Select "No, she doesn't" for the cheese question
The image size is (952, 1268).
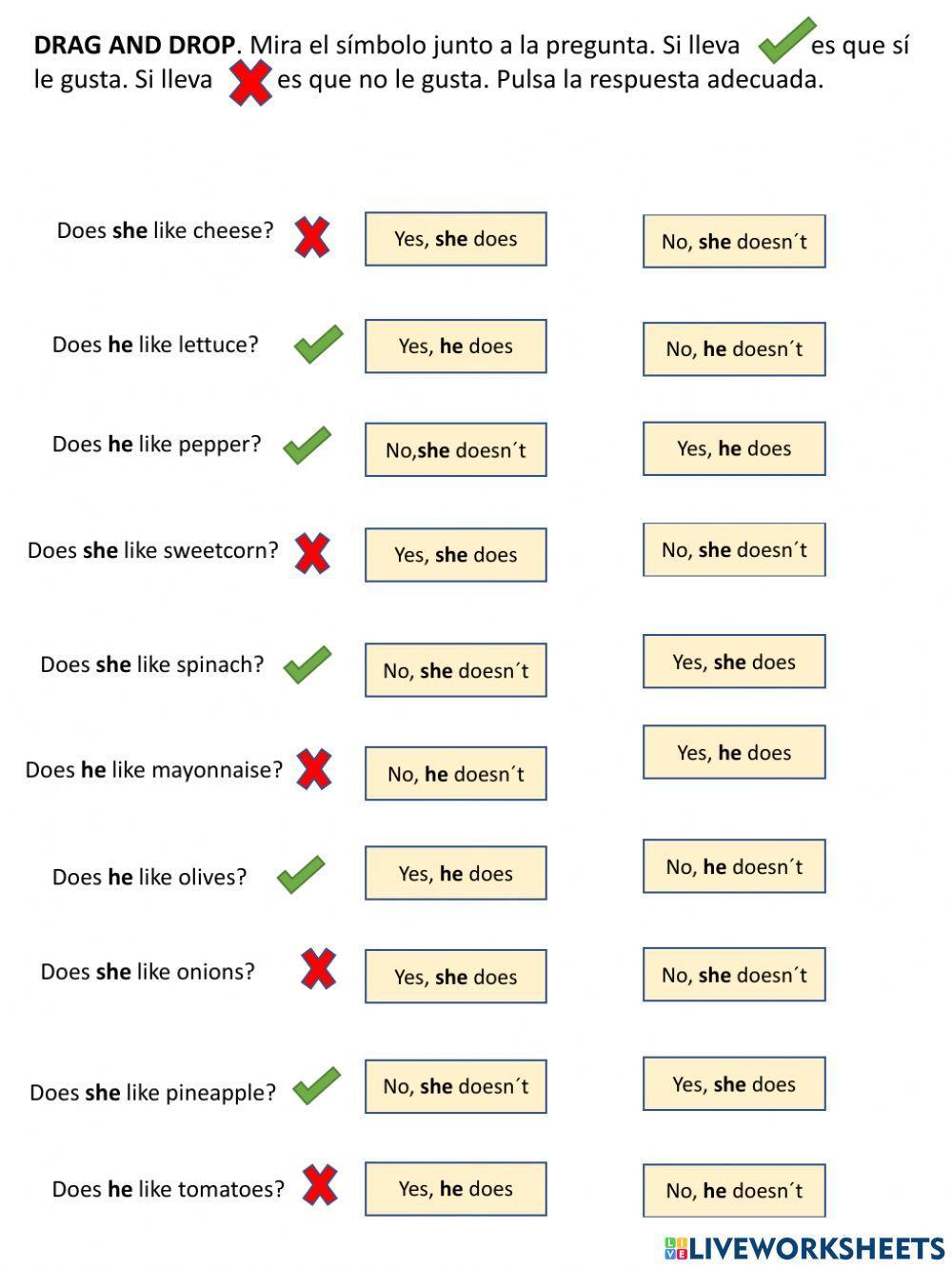pos(733,242)
